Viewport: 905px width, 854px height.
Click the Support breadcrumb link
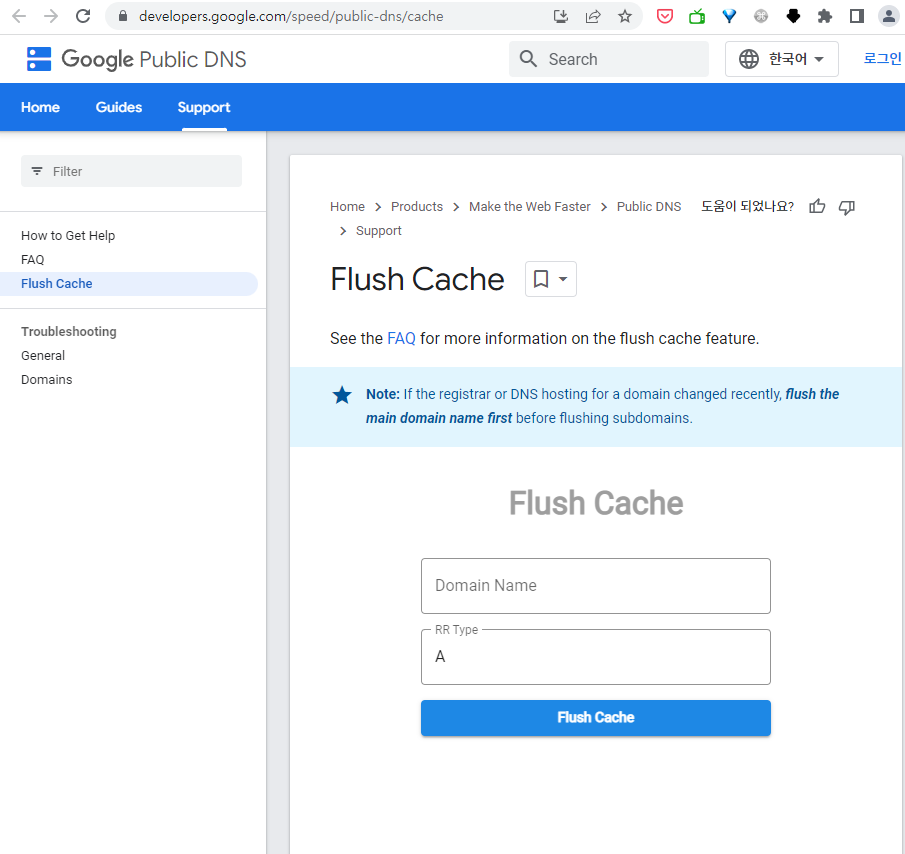379,231
